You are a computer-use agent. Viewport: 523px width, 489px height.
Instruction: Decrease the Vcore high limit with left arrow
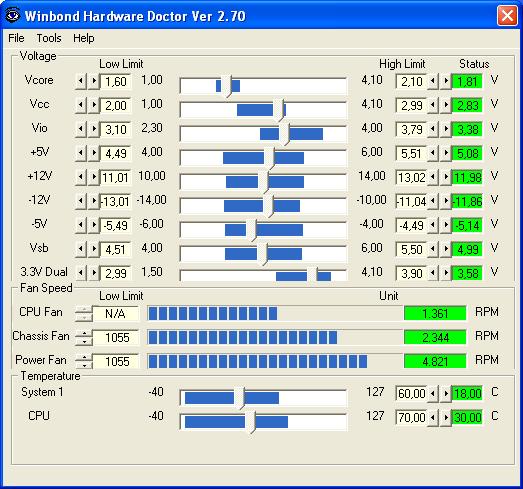click(433, 81)
